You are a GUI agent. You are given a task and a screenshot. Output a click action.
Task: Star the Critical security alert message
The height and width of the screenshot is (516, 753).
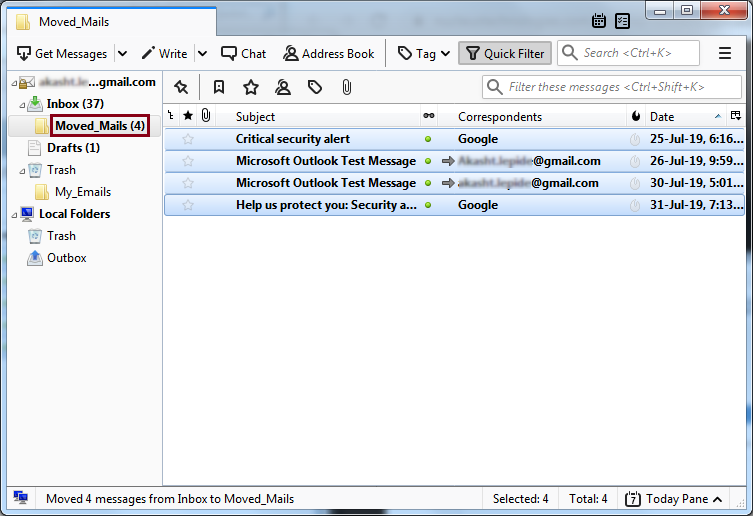click(x=188, y=139)
